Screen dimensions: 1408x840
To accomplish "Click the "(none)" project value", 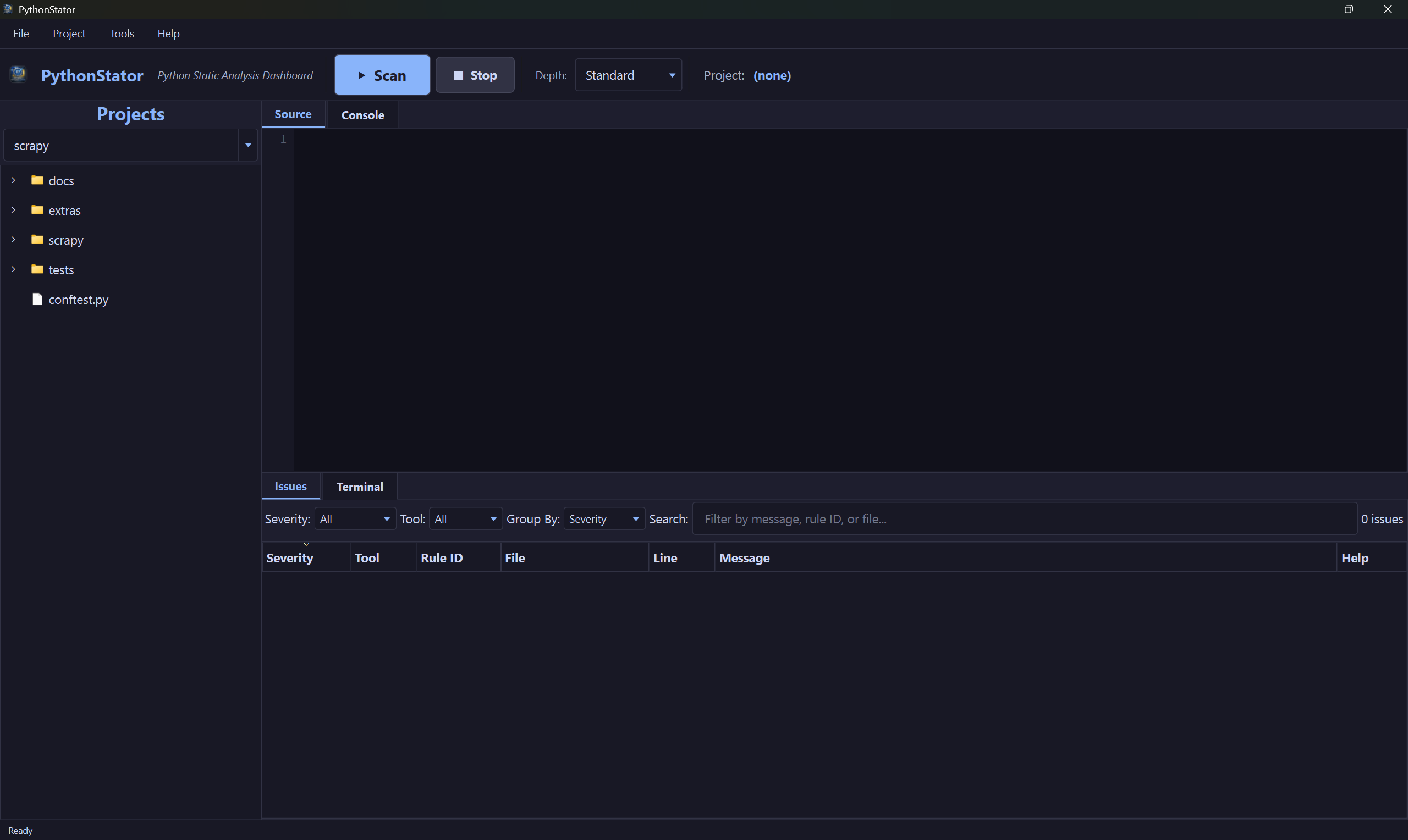I will click(x=772, y=75).
